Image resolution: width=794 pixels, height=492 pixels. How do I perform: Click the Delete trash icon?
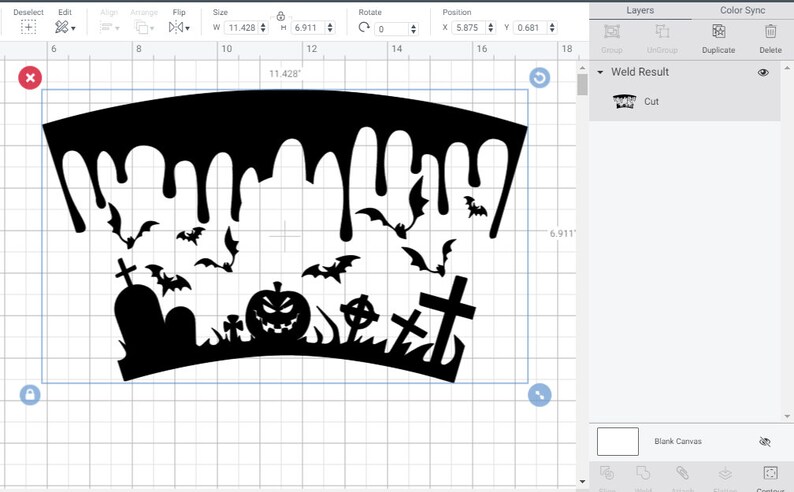770,31
